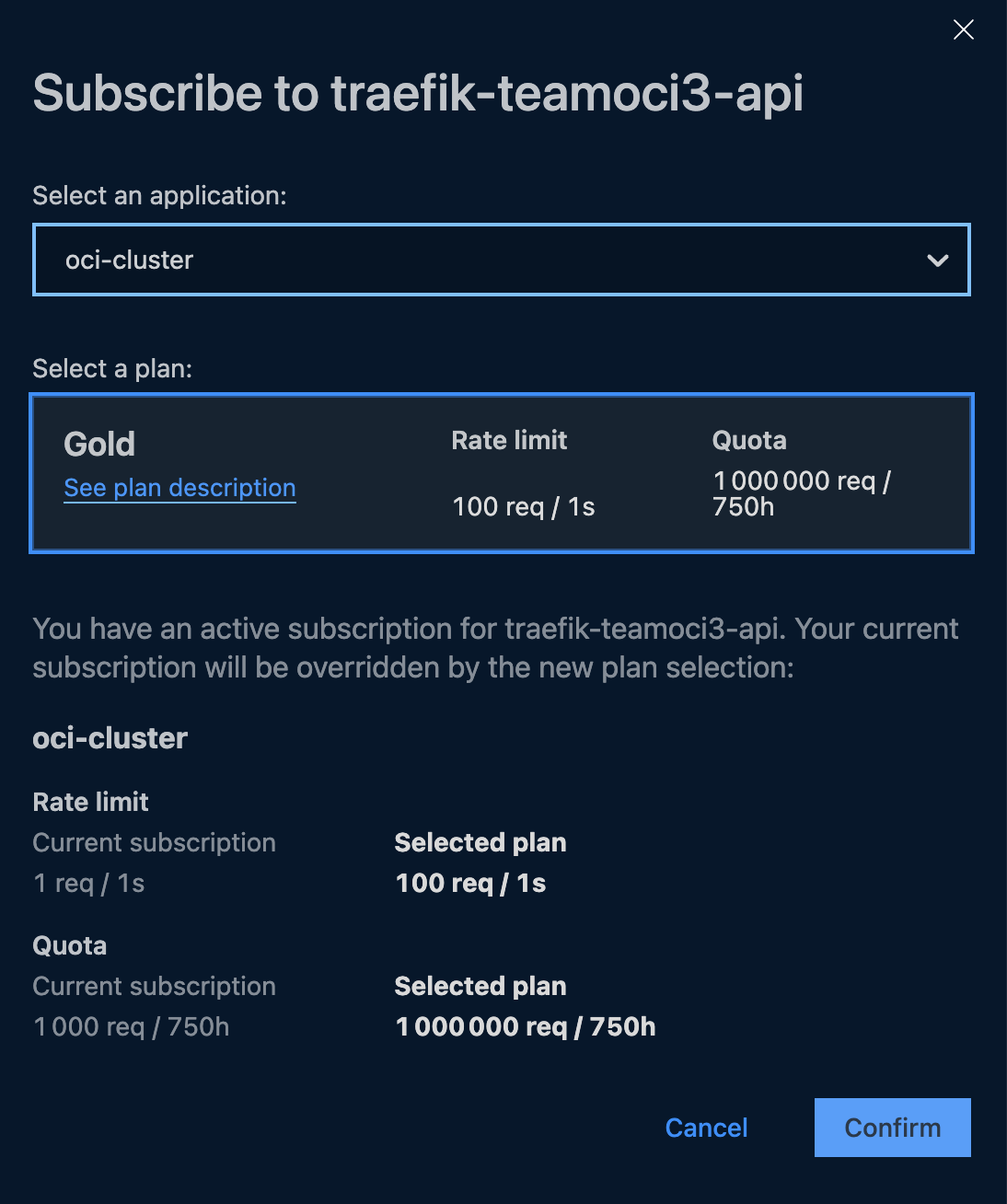Click the 'Subscribe to traefik-teamoci3-api' title
This screenshot has width=1007, height=1204.
418,94
